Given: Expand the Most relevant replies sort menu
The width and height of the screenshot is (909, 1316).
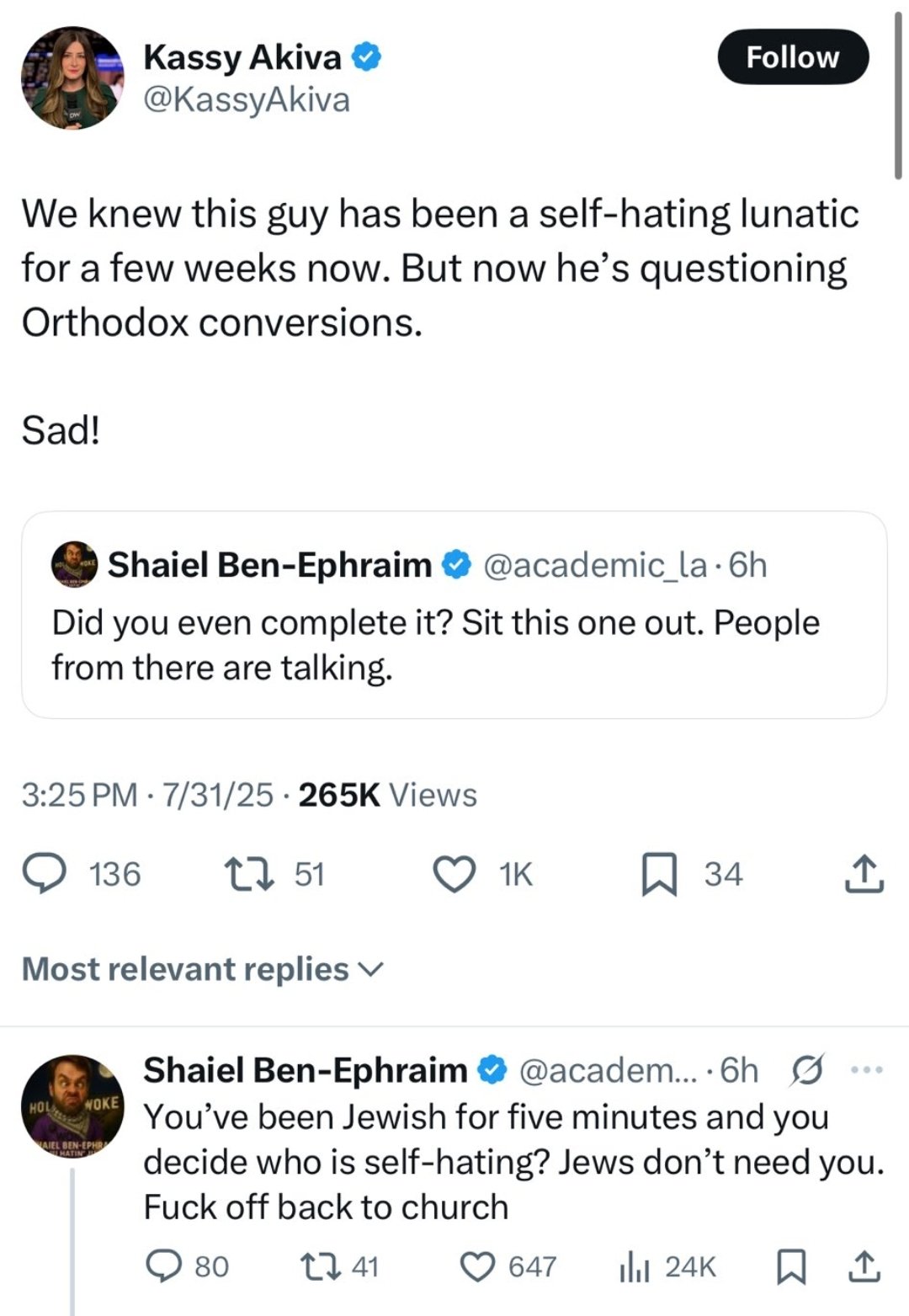Looking at the screenshot, I should pyautogui.click(x=202, y=969).
